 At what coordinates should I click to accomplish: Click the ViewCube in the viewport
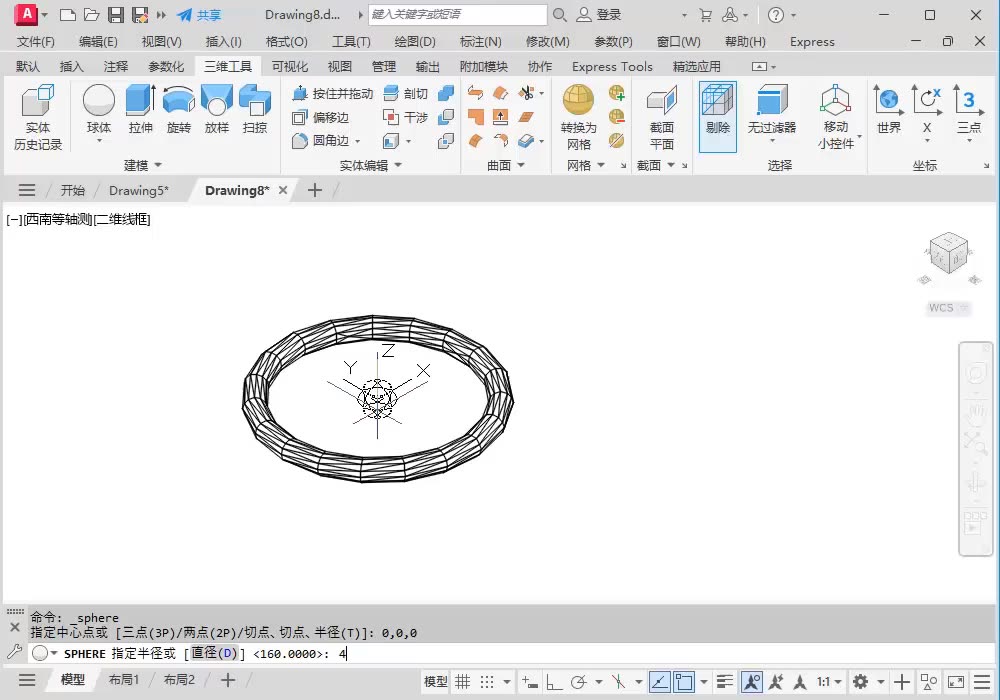coord(948,254)
